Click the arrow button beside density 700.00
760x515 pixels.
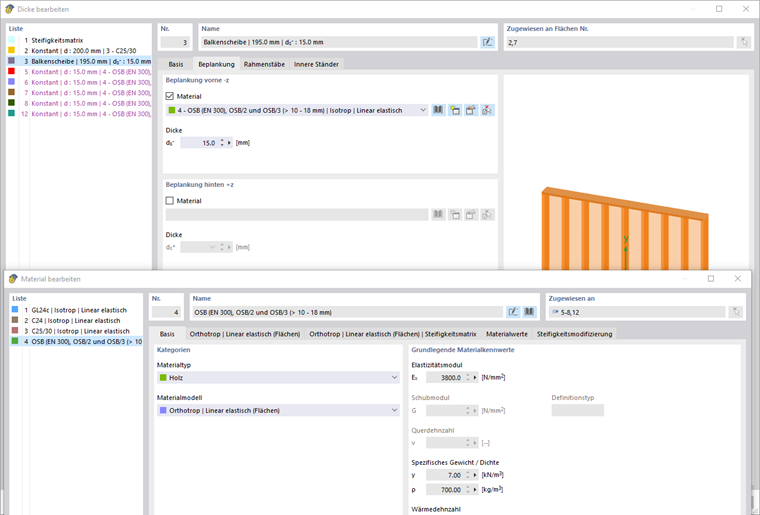coord(475,489)
